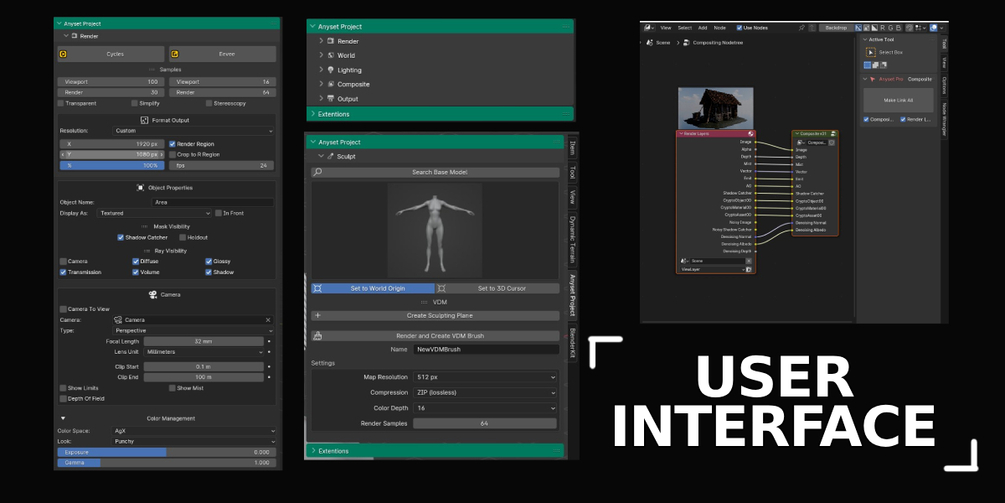Viewport: 1005px width, 503px height.
Task: Click the Render and Create VDM Brush icon
Action: coord(317,336)
